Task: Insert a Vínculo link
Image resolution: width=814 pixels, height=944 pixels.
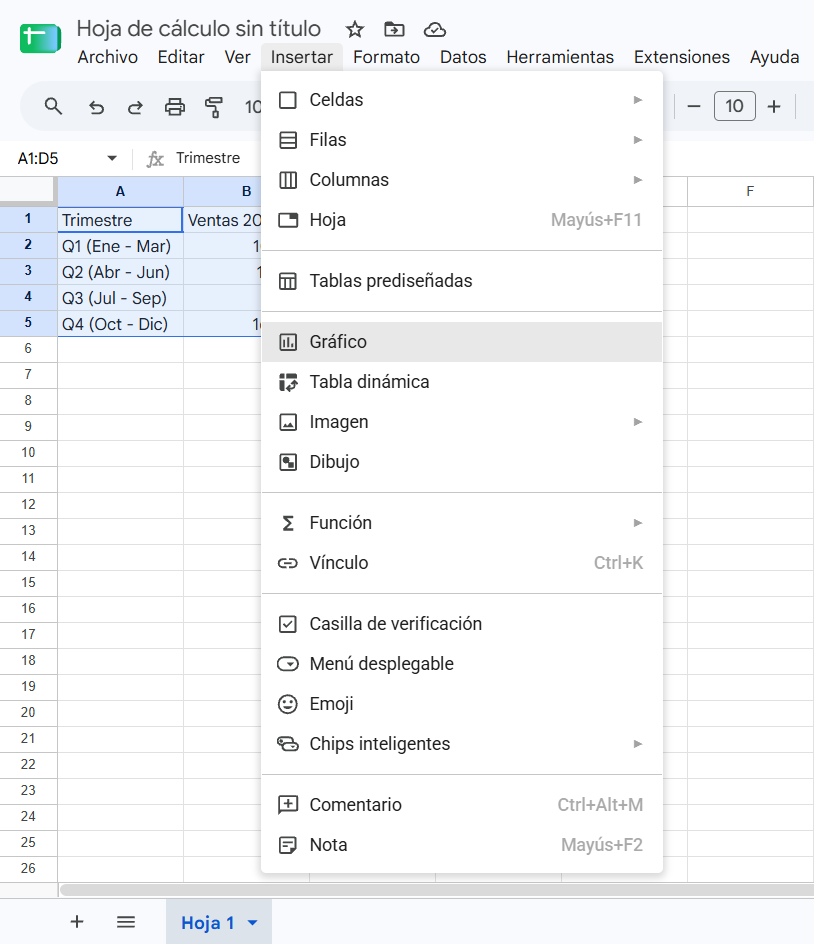Action: tap(462, 563)
